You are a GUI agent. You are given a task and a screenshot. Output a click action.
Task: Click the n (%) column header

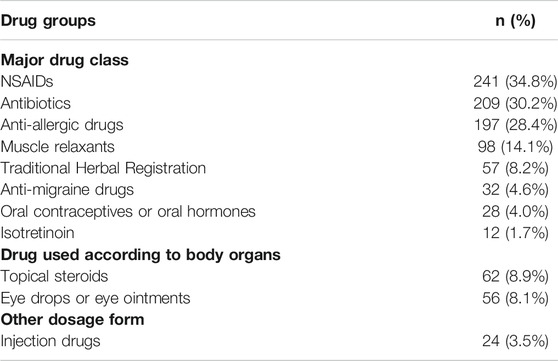pyautogui.click(x=515, y=21)
